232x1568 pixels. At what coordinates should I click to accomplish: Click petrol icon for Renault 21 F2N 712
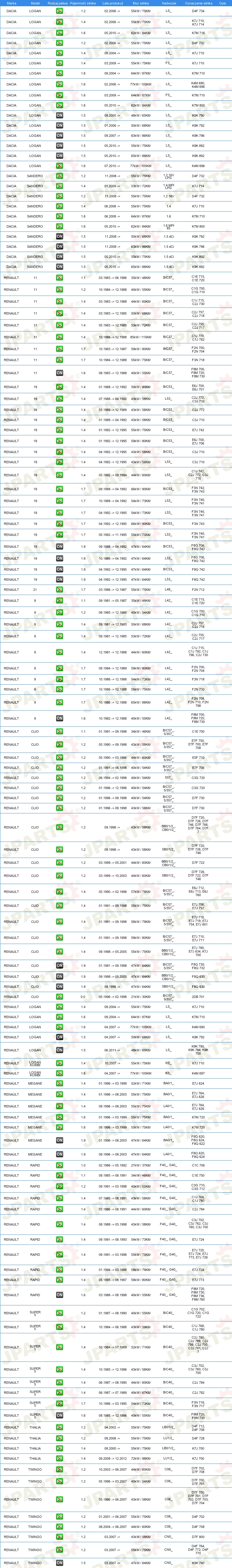pyautogui.click(x=59, y=590)
